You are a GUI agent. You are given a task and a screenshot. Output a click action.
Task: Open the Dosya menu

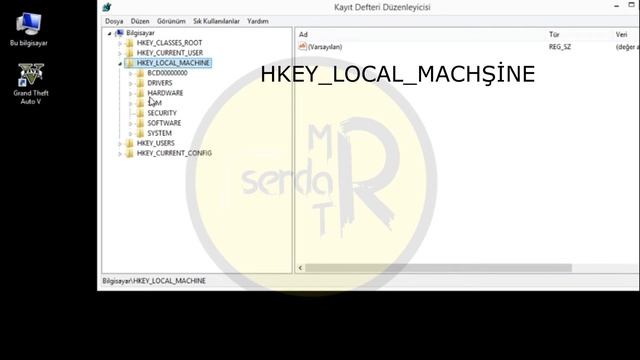pyautogui.click(x=114, y=21)
